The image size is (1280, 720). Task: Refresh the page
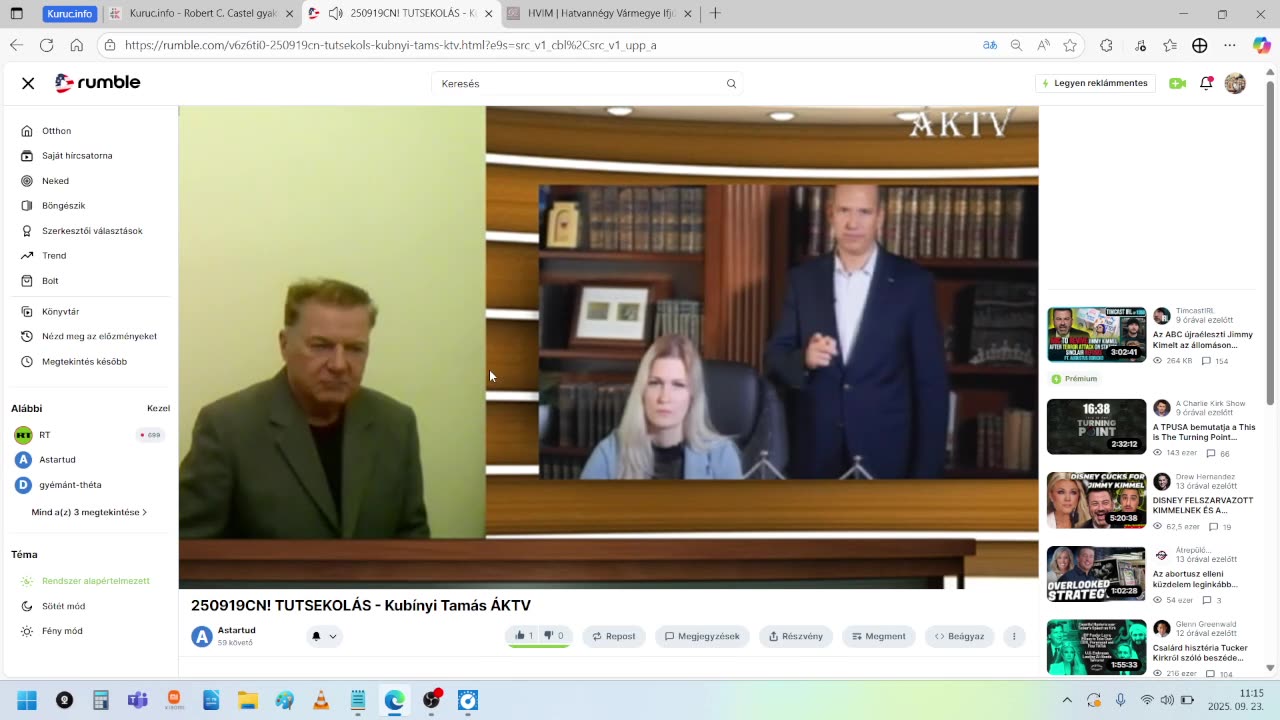click(x=46, y=45)
